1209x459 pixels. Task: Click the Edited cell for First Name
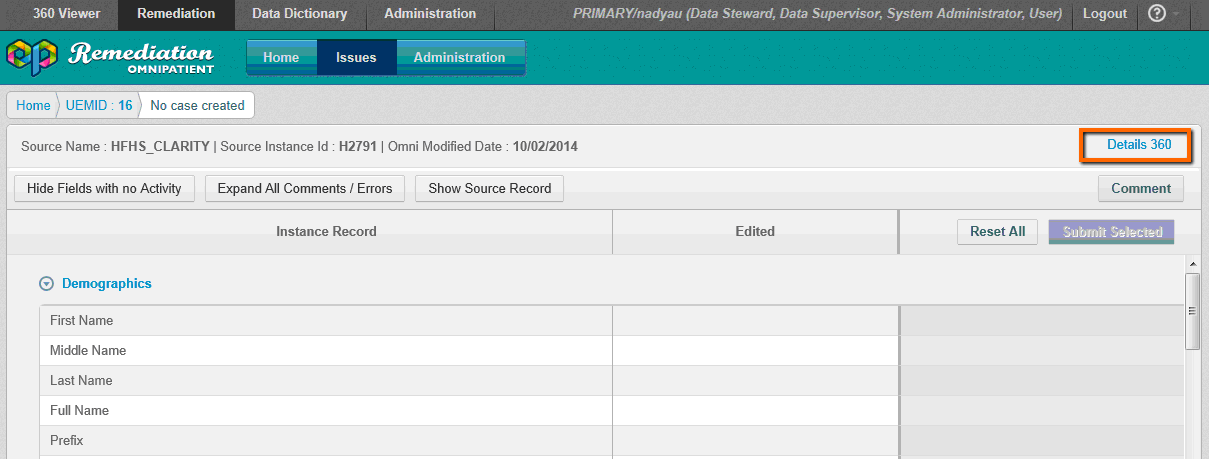[755, 321]
